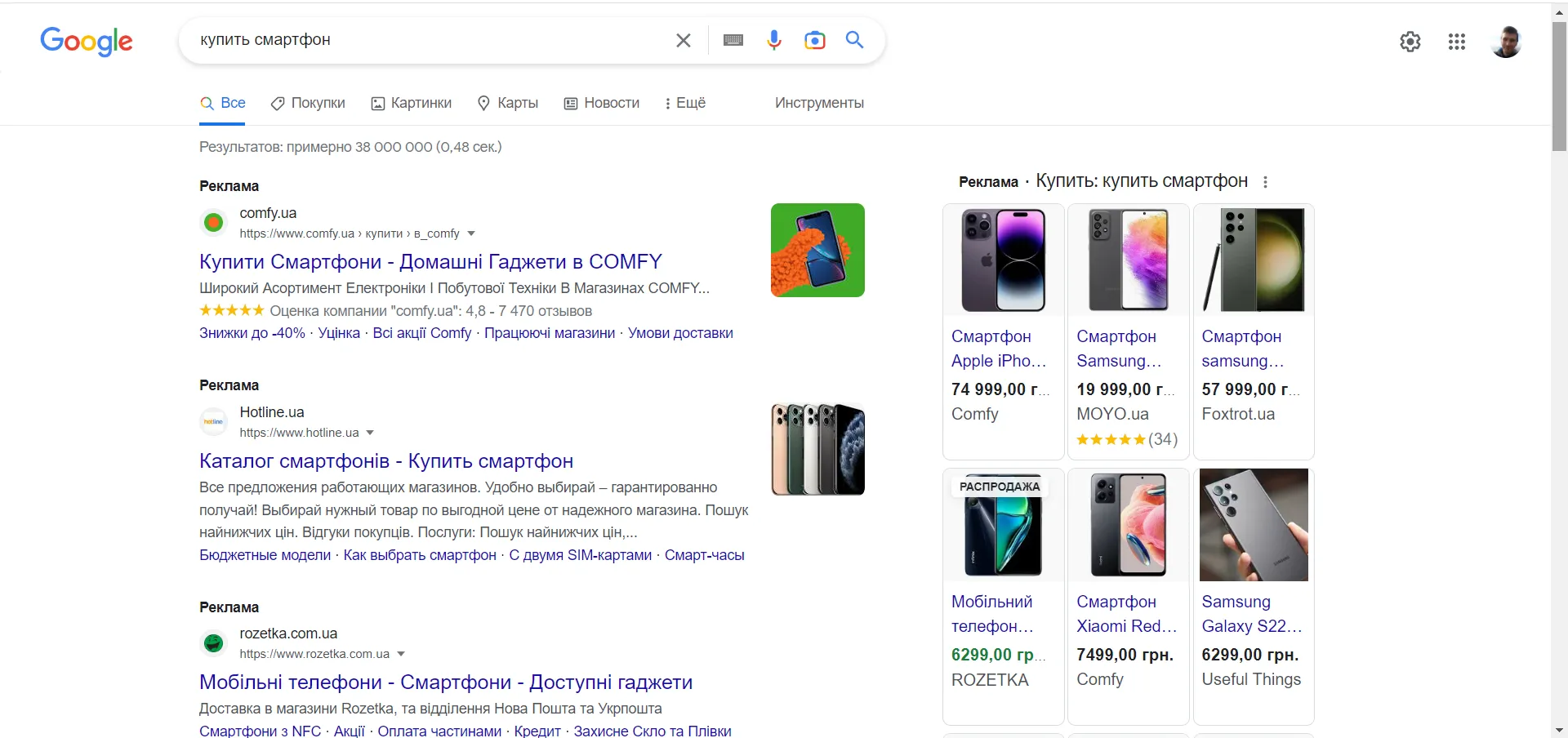Open the Купити Смартфони COMFY ad title
Screen dimensions: 1568x738
click(x=430, y=262)
